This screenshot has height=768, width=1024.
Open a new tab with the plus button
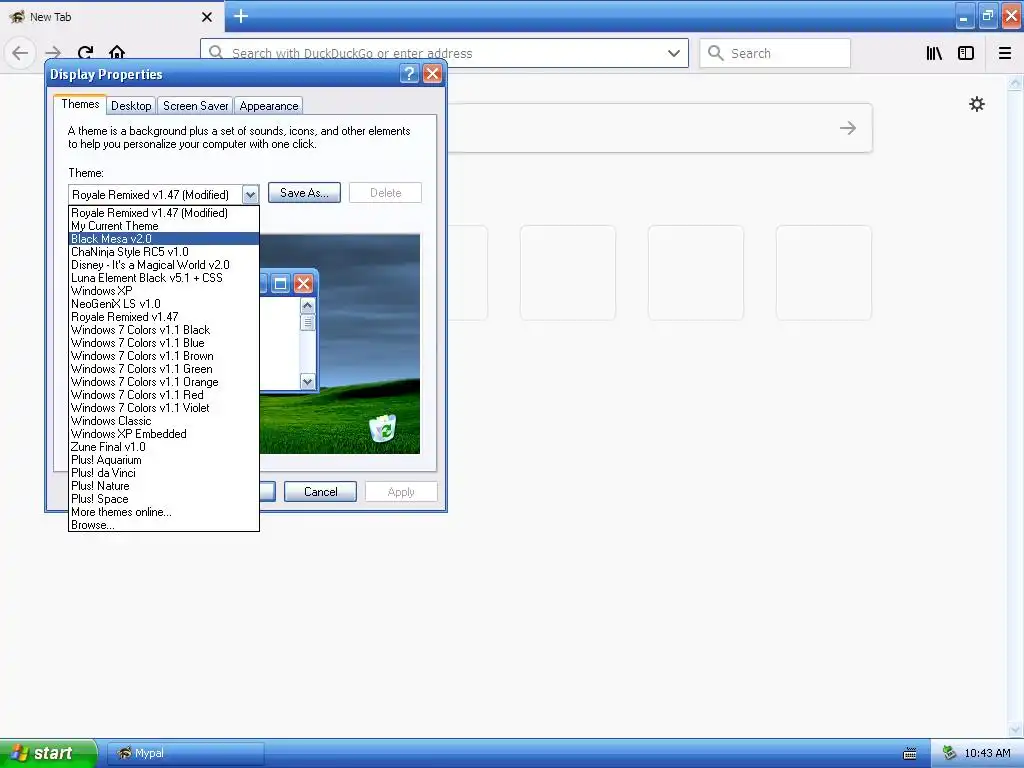(241, 16)
